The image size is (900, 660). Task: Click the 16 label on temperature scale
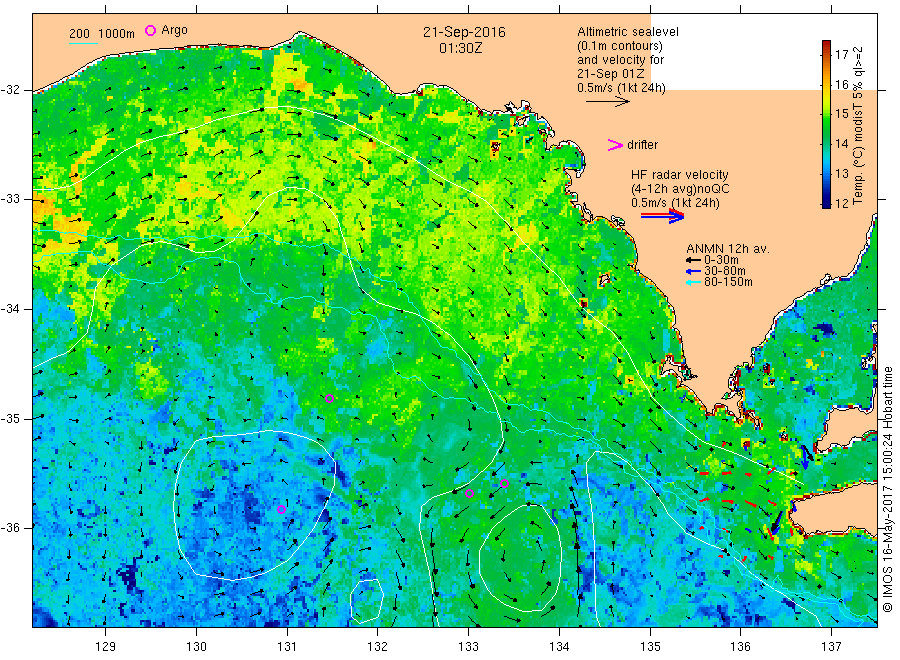841,84
